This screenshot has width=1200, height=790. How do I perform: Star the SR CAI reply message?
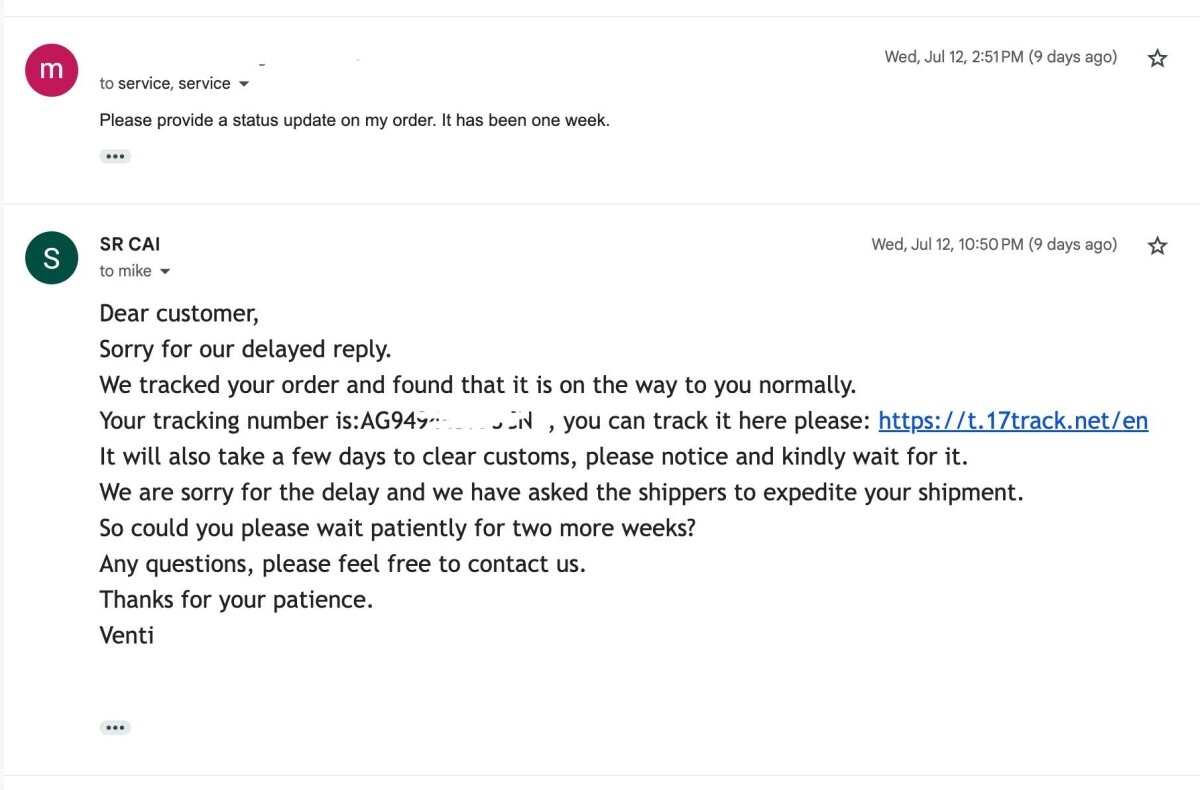click(x=1157, y=245)
